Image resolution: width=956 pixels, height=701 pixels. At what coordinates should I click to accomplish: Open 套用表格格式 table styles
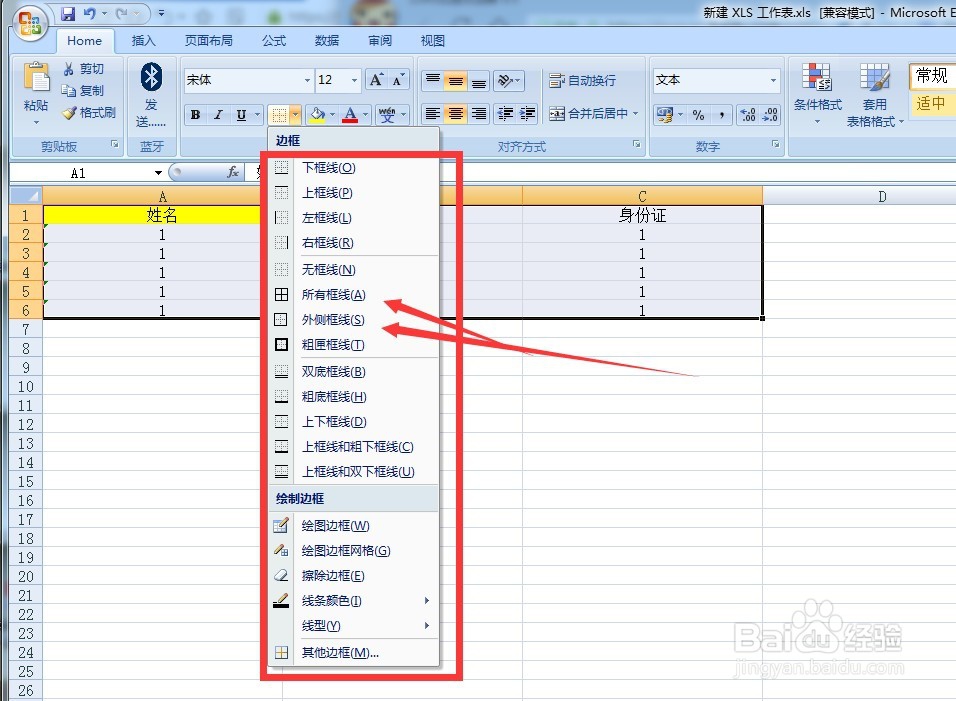[874, 94]
